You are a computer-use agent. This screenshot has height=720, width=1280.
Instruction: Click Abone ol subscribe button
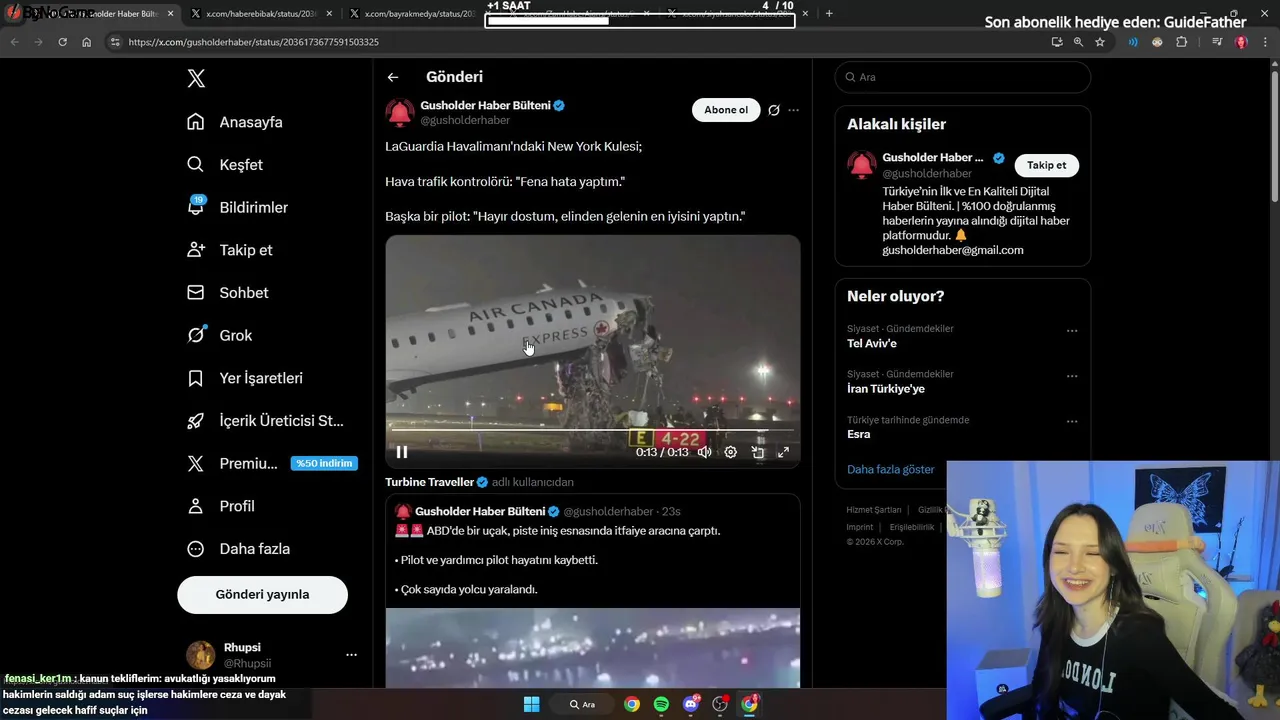coord(726,110)
